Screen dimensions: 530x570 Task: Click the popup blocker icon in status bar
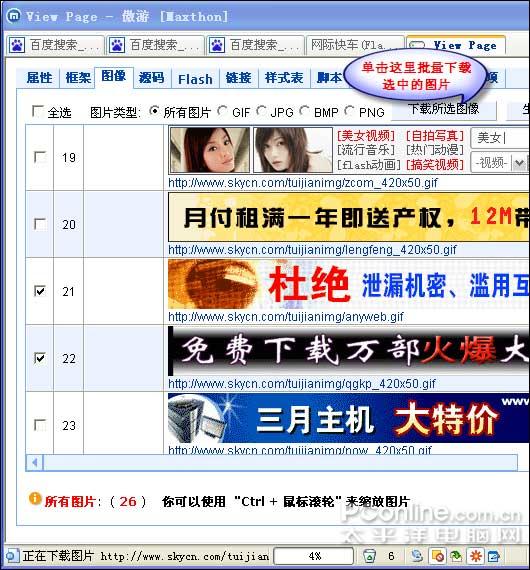438,556
